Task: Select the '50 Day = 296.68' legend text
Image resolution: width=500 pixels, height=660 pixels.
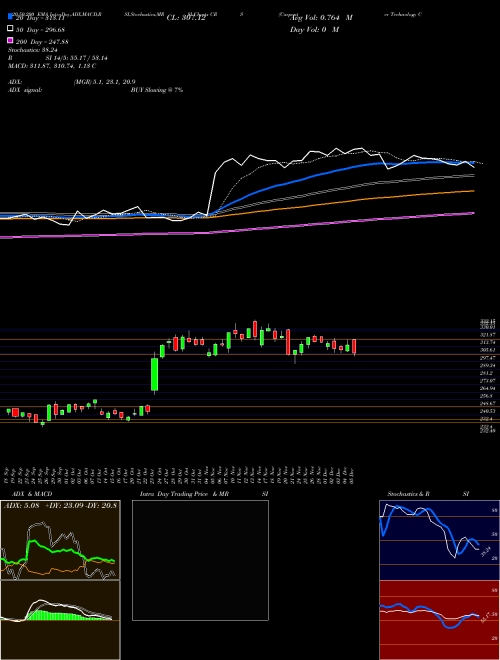Action: tap(40, 30)
